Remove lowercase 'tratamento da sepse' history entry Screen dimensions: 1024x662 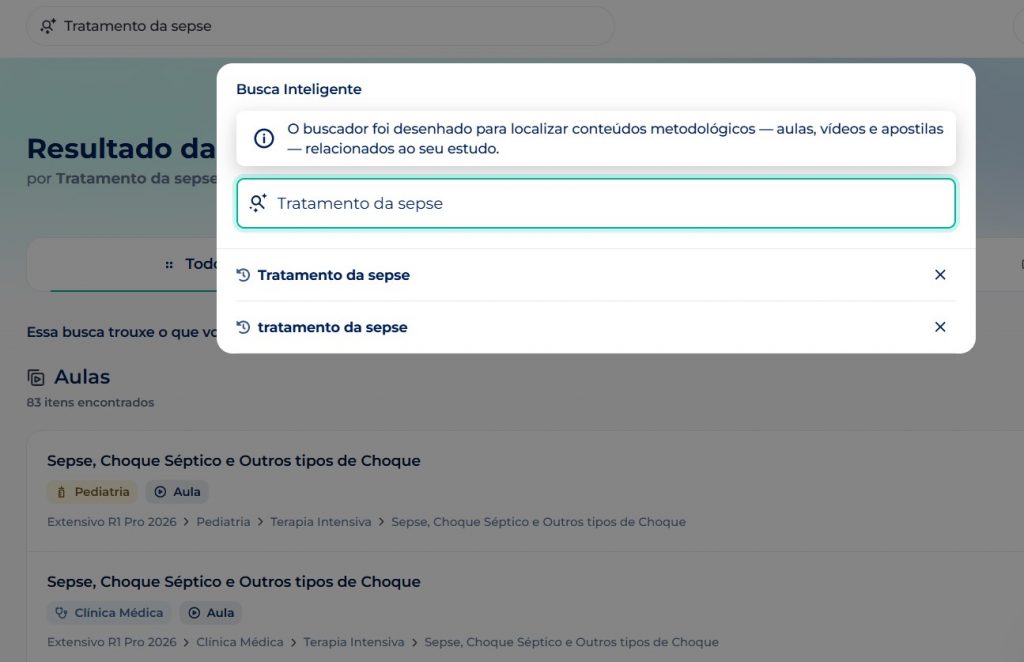[940, 327]
